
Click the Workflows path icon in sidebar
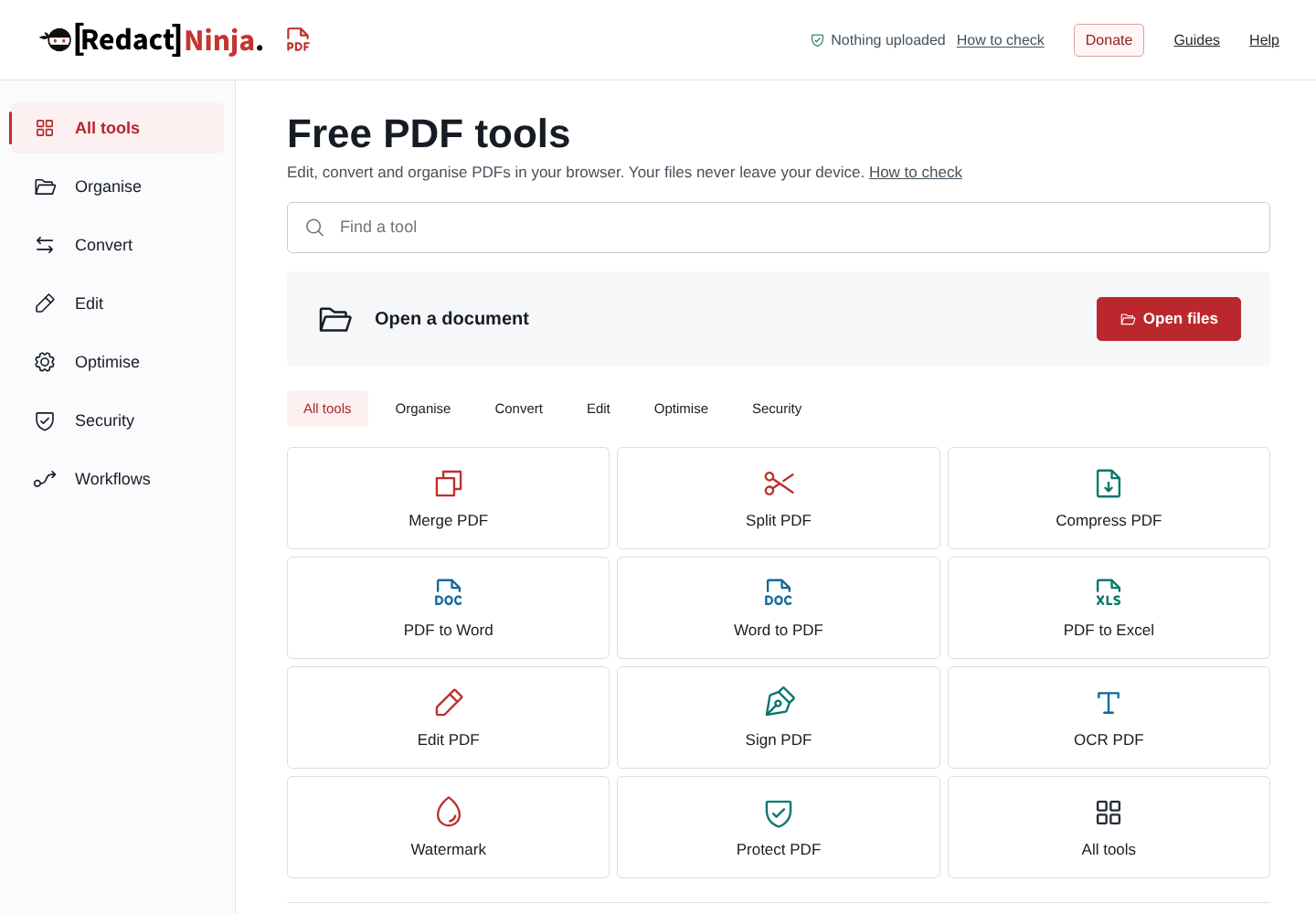(45, 479)
